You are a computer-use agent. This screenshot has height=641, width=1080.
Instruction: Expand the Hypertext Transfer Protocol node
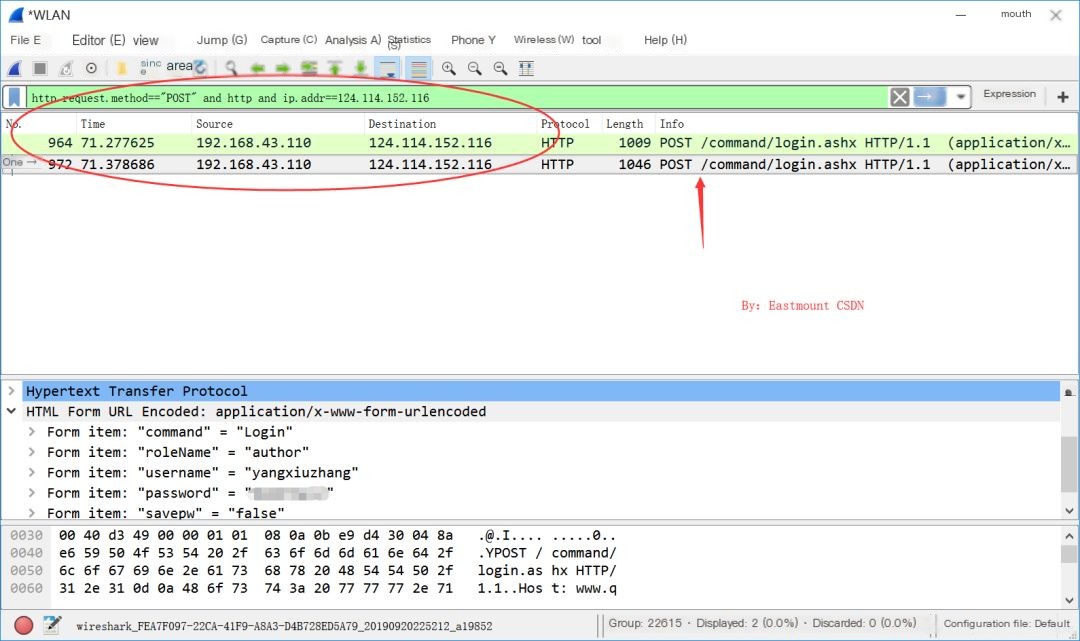(11, 391)
